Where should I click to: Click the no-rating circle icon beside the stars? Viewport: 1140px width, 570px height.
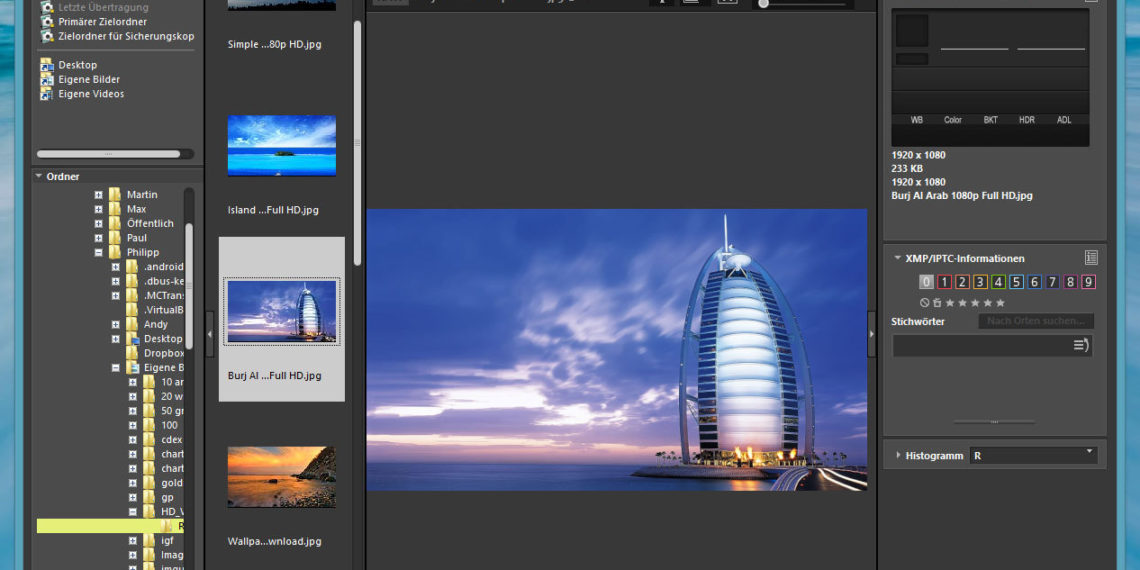925,302
